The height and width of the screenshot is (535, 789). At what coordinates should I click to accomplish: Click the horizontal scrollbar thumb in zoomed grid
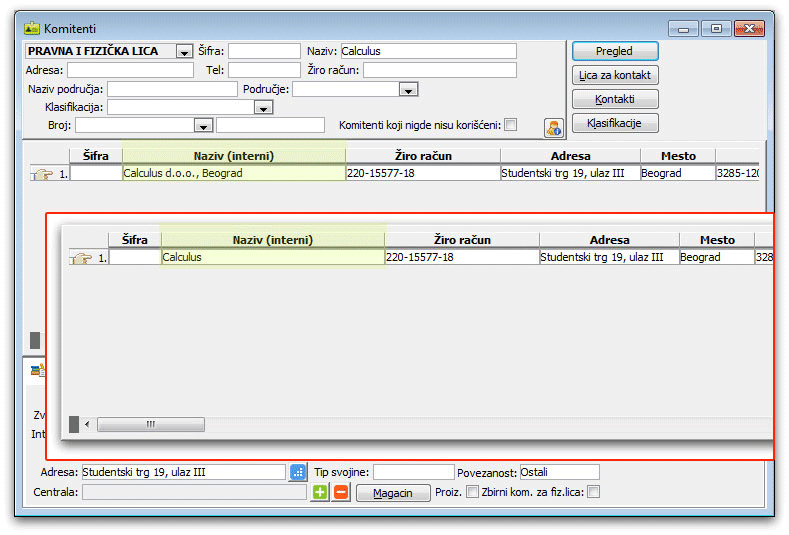[x=151, y=424]
